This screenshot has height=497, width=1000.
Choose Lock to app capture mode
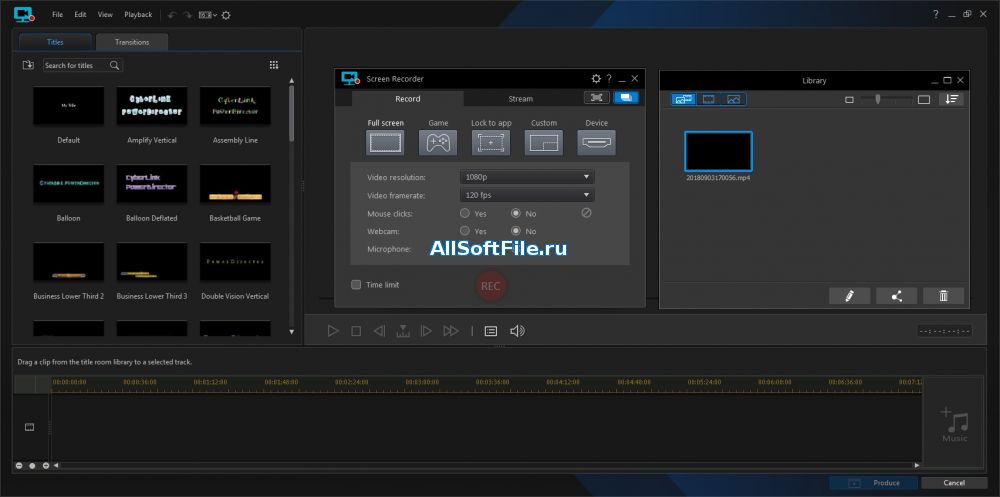(x=491, y=143)
